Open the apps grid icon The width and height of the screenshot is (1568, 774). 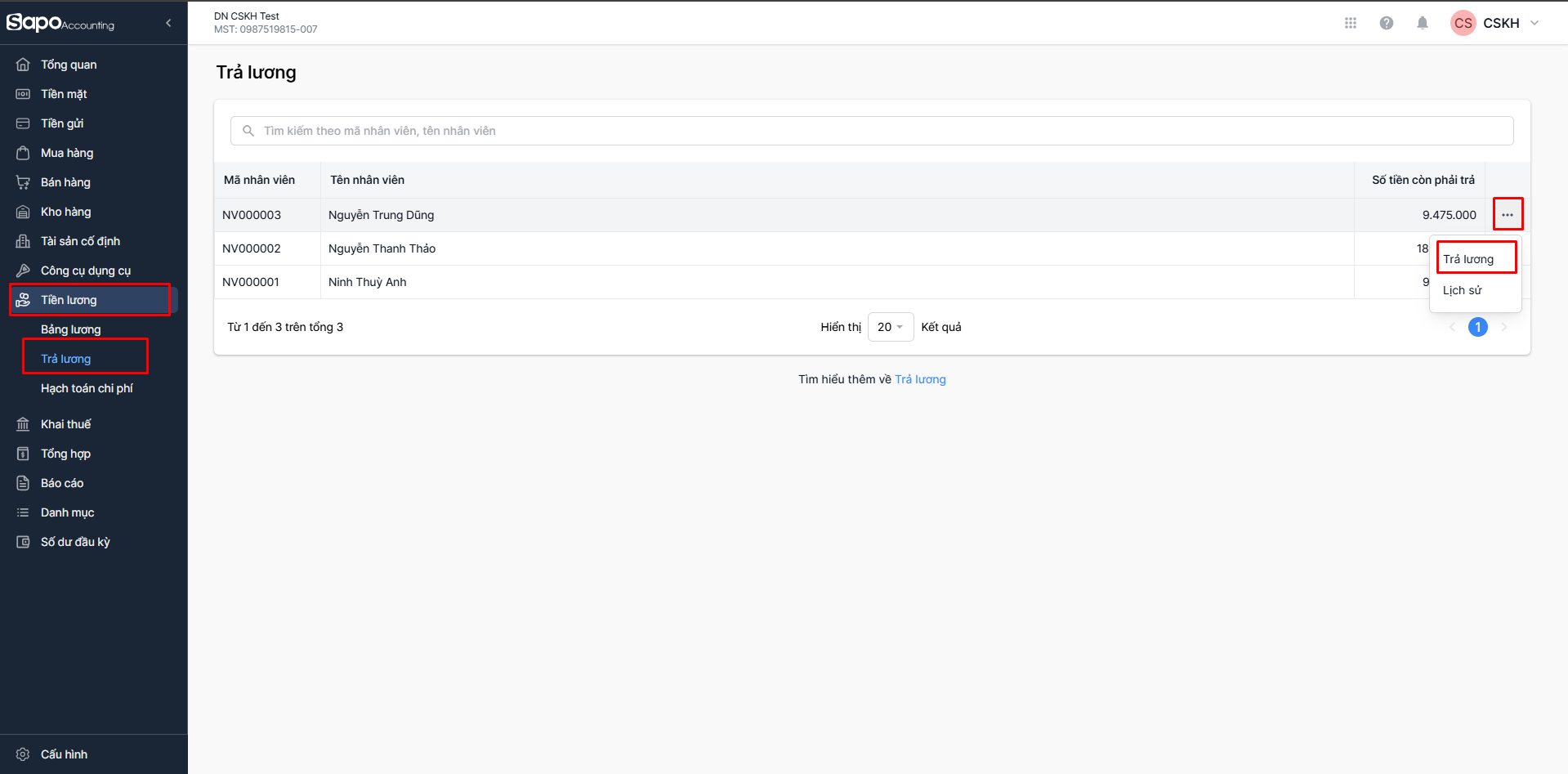tap(1351, 23)
